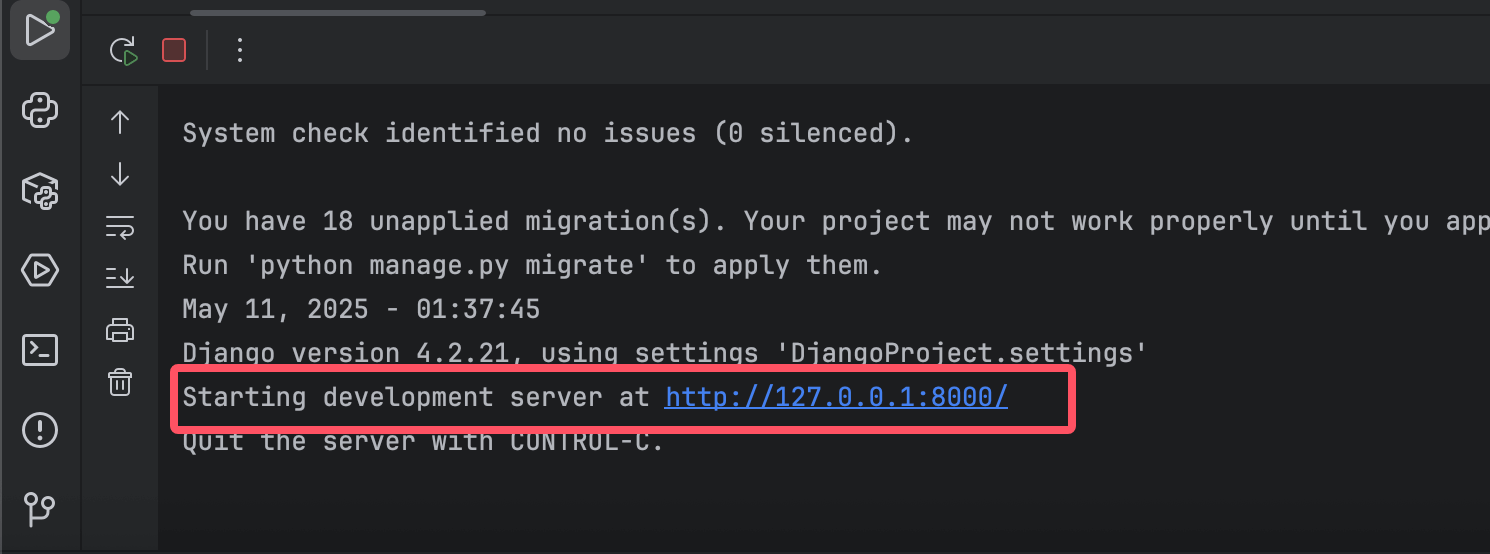Open the Python Packages tool window

click(x=40, y=190)
